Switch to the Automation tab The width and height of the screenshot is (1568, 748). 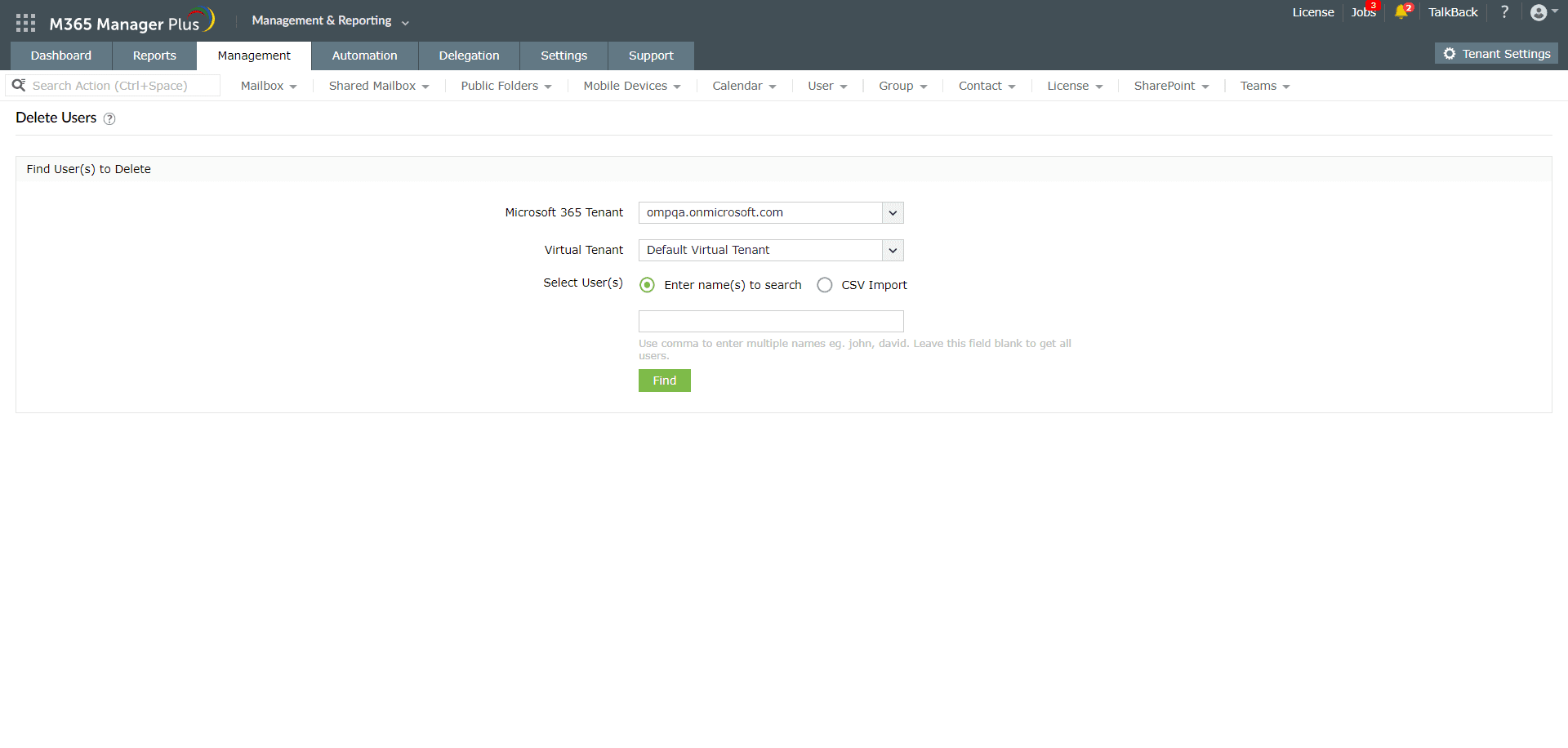pyautogui.click(x=364, y=56)
